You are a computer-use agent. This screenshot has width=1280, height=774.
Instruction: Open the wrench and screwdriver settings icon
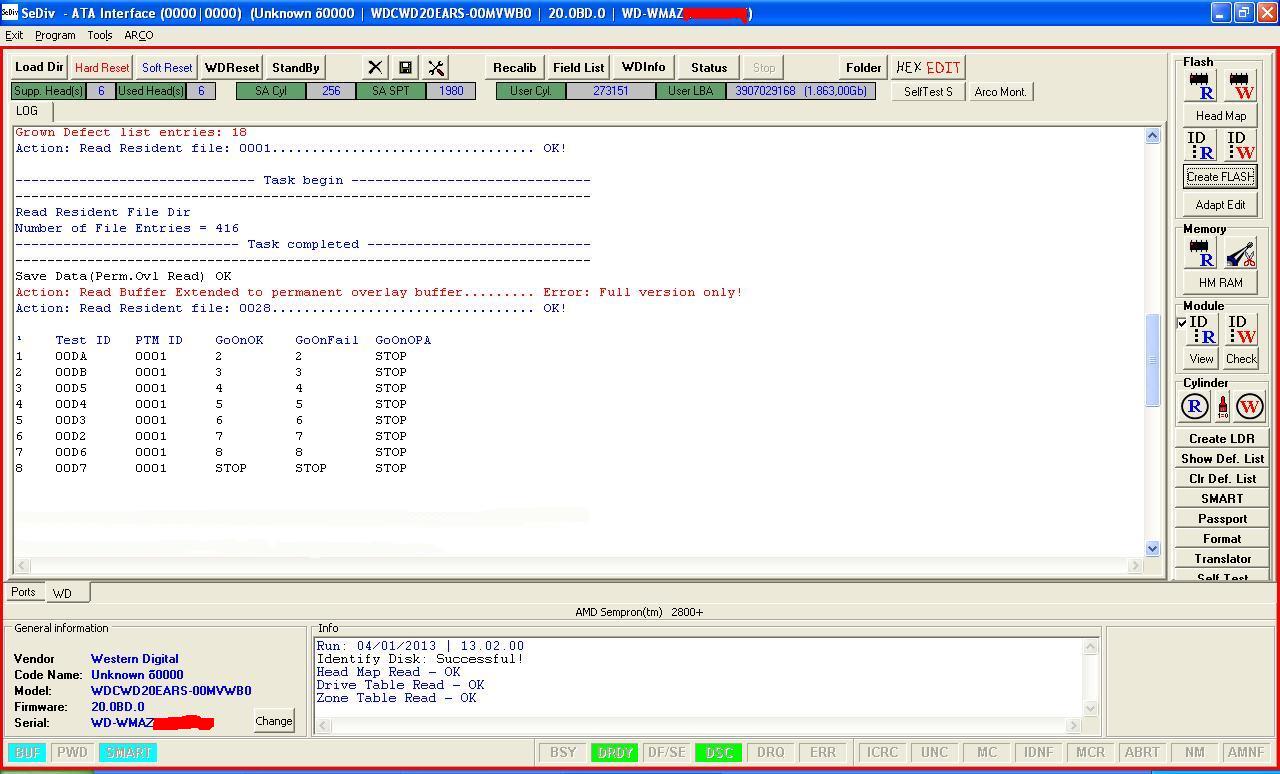tap(436, 68)
